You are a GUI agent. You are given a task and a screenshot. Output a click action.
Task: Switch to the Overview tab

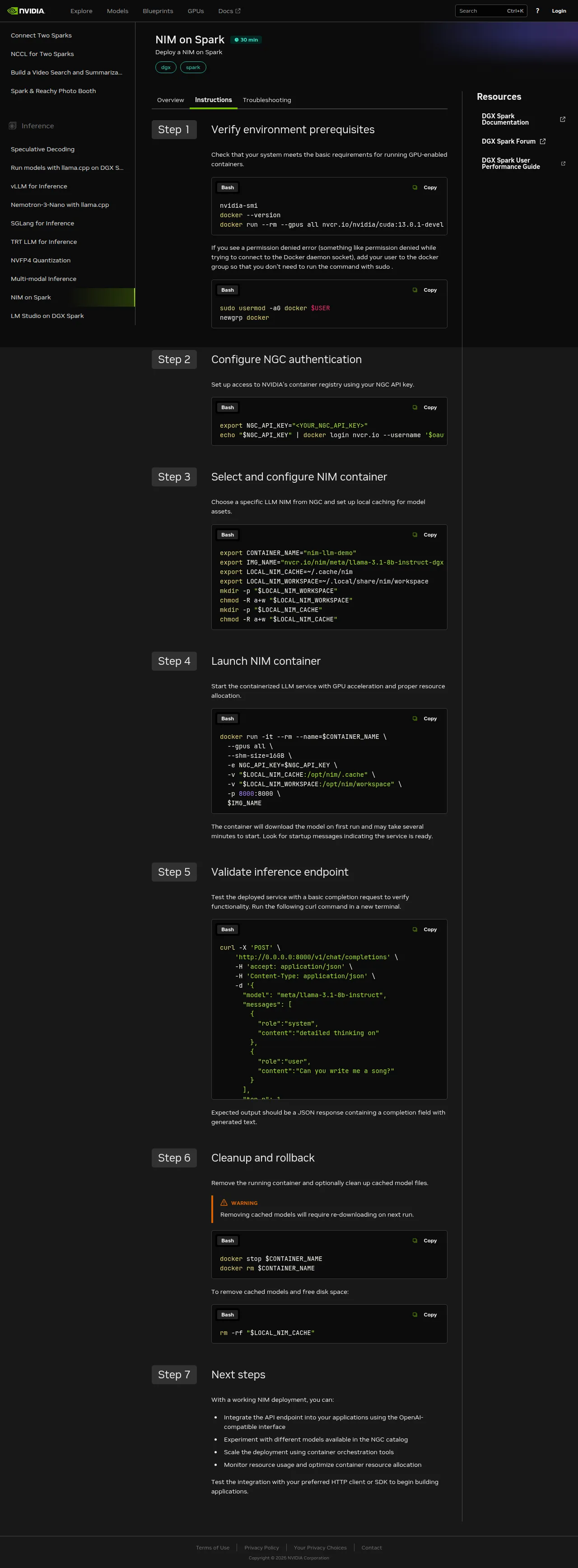click(x=170, y=100)
